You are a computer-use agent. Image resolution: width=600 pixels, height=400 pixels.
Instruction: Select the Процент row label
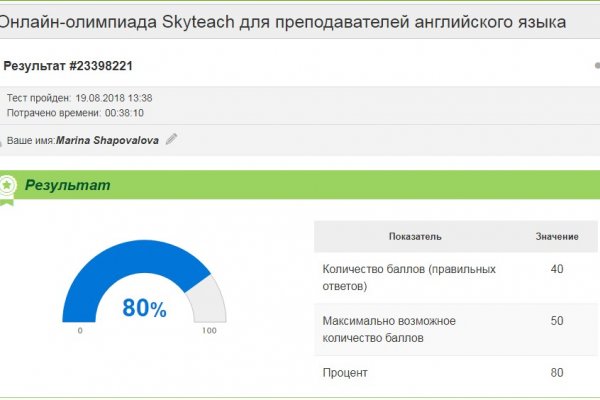pyautogui.click(x=345, y=373)
